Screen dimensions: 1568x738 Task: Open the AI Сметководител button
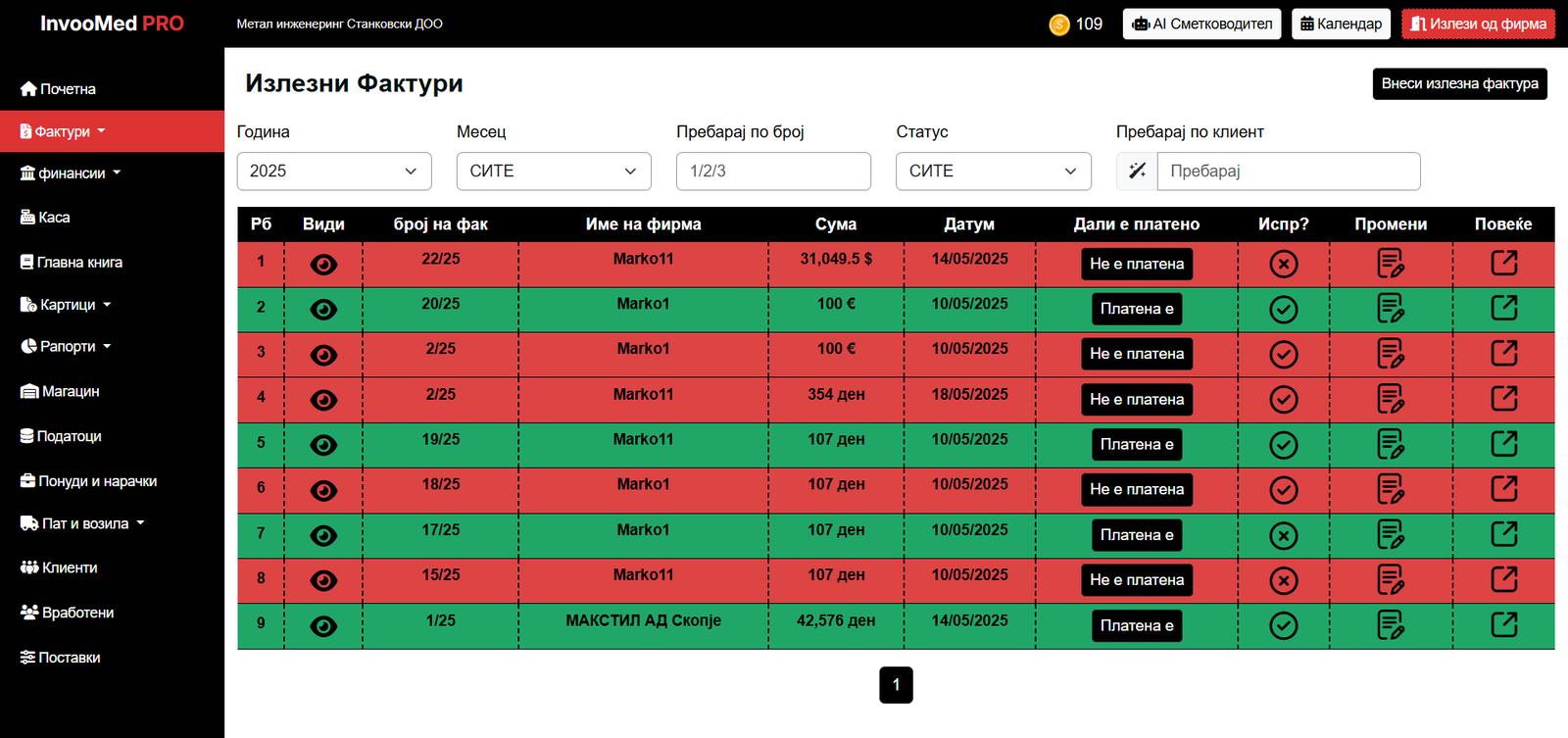coord(1201,25)
